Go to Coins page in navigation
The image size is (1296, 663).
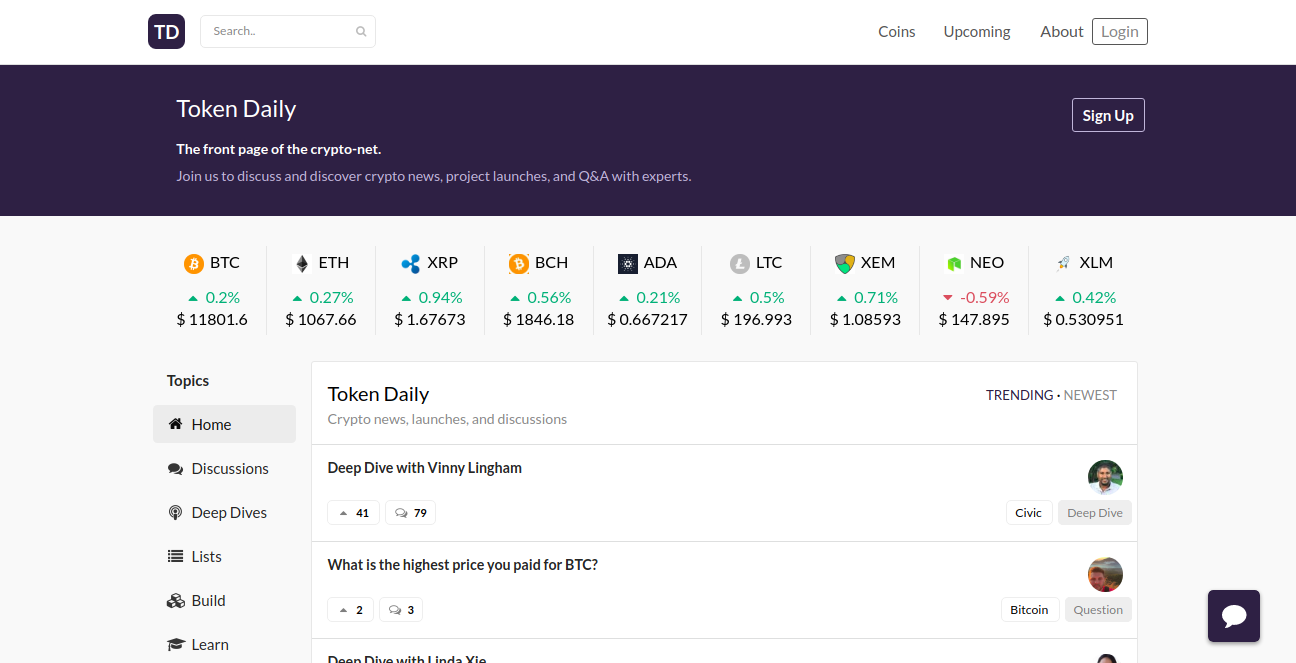(x=896, y=32)
